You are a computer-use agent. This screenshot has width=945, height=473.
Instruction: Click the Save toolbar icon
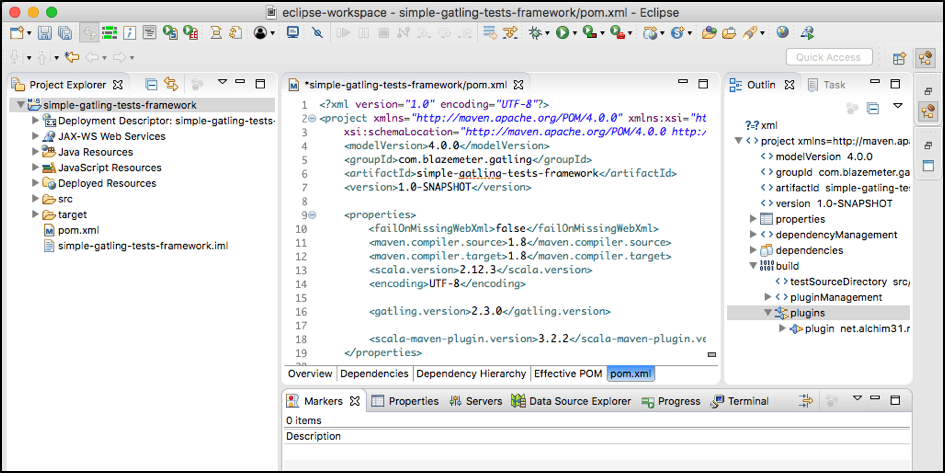(45, 34)
